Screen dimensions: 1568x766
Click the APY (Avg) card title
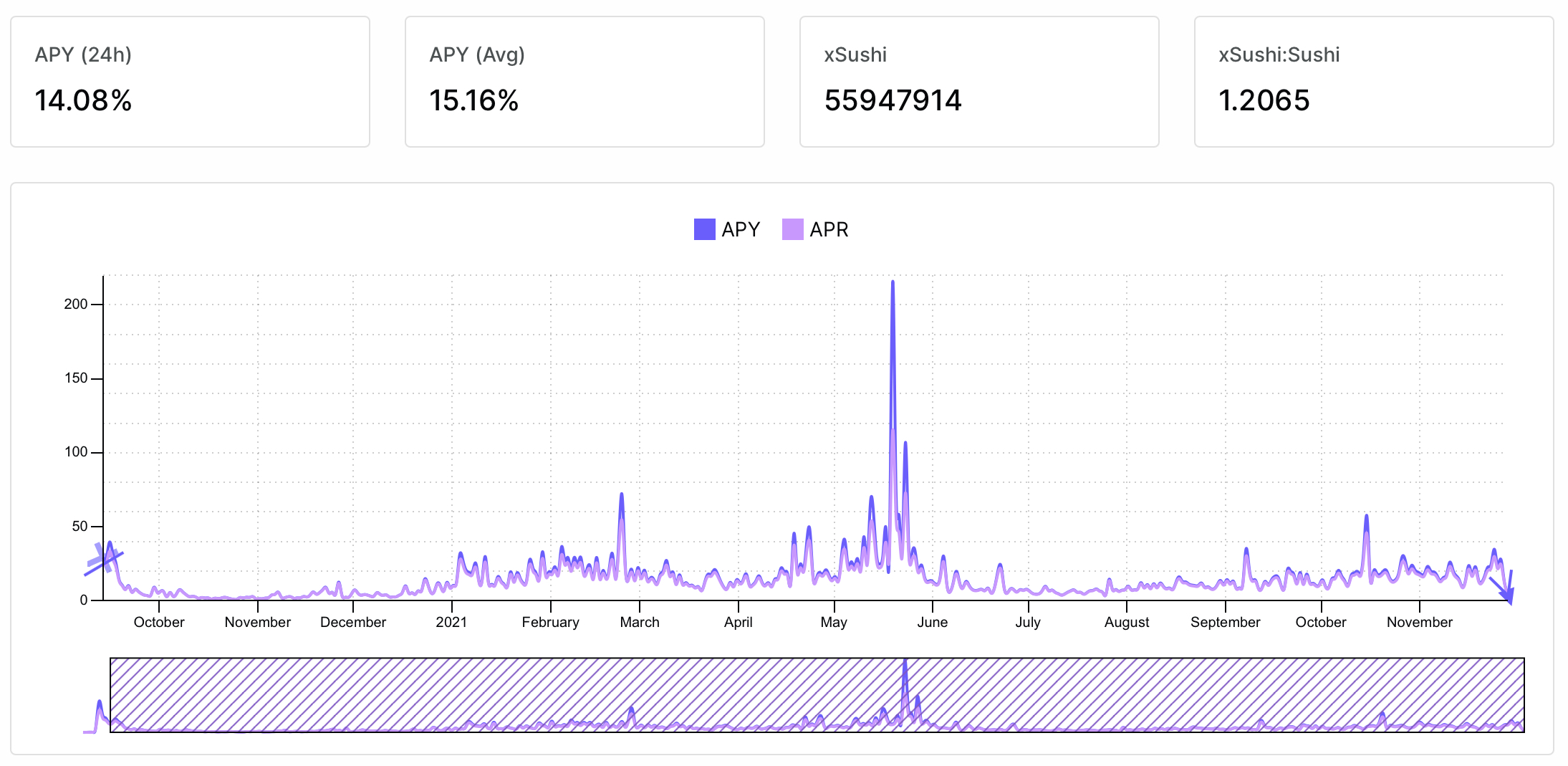[x=477, y=55]
